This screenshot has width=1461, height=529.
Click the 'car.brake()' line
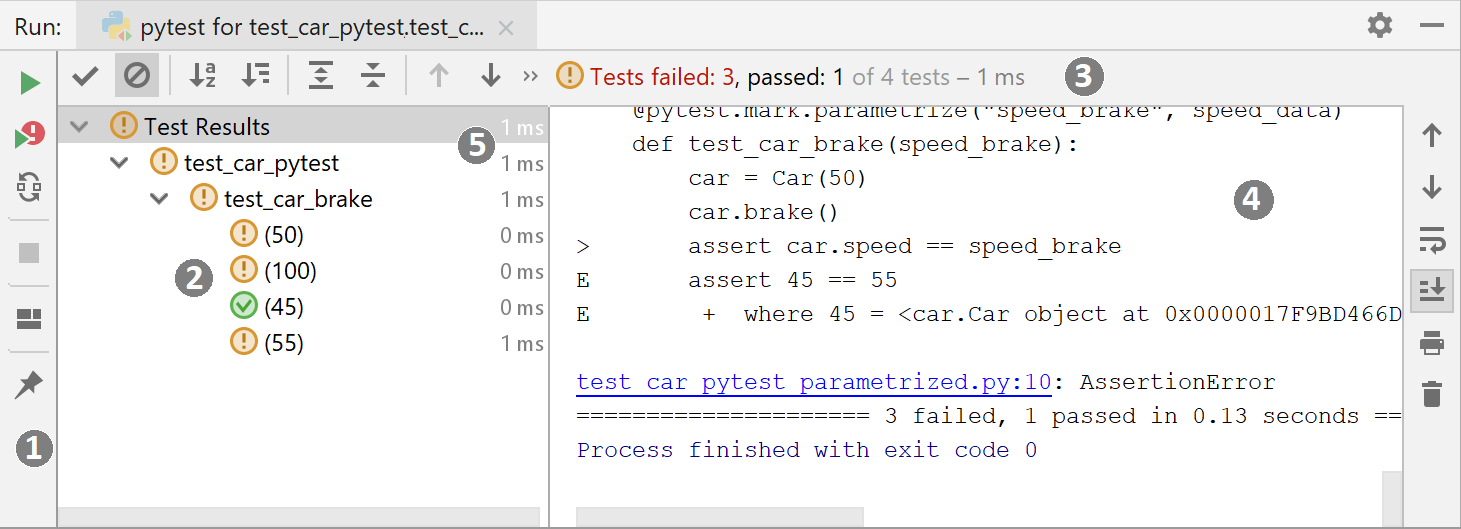764,212
